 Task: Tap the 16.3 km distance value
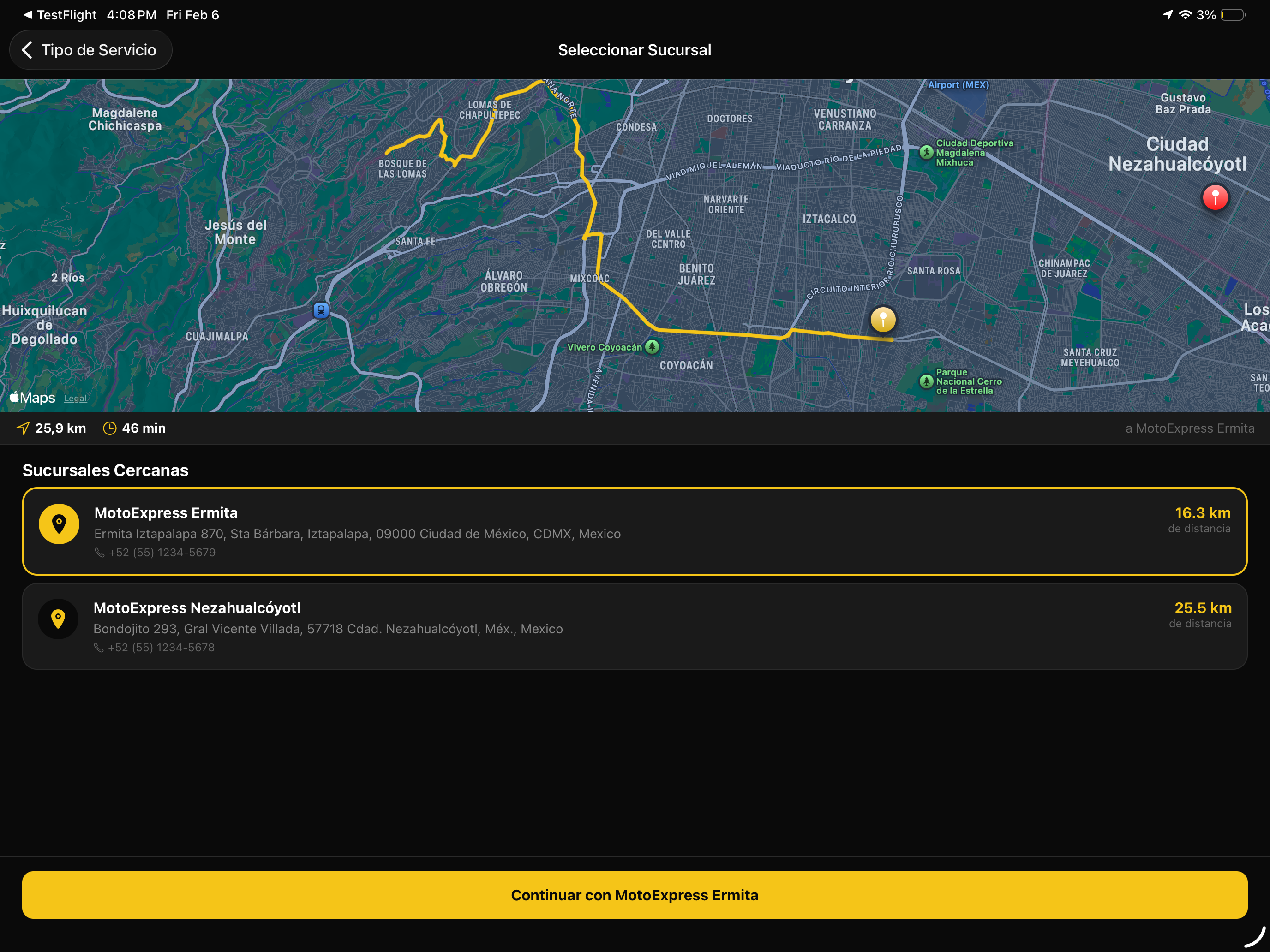1202,513
